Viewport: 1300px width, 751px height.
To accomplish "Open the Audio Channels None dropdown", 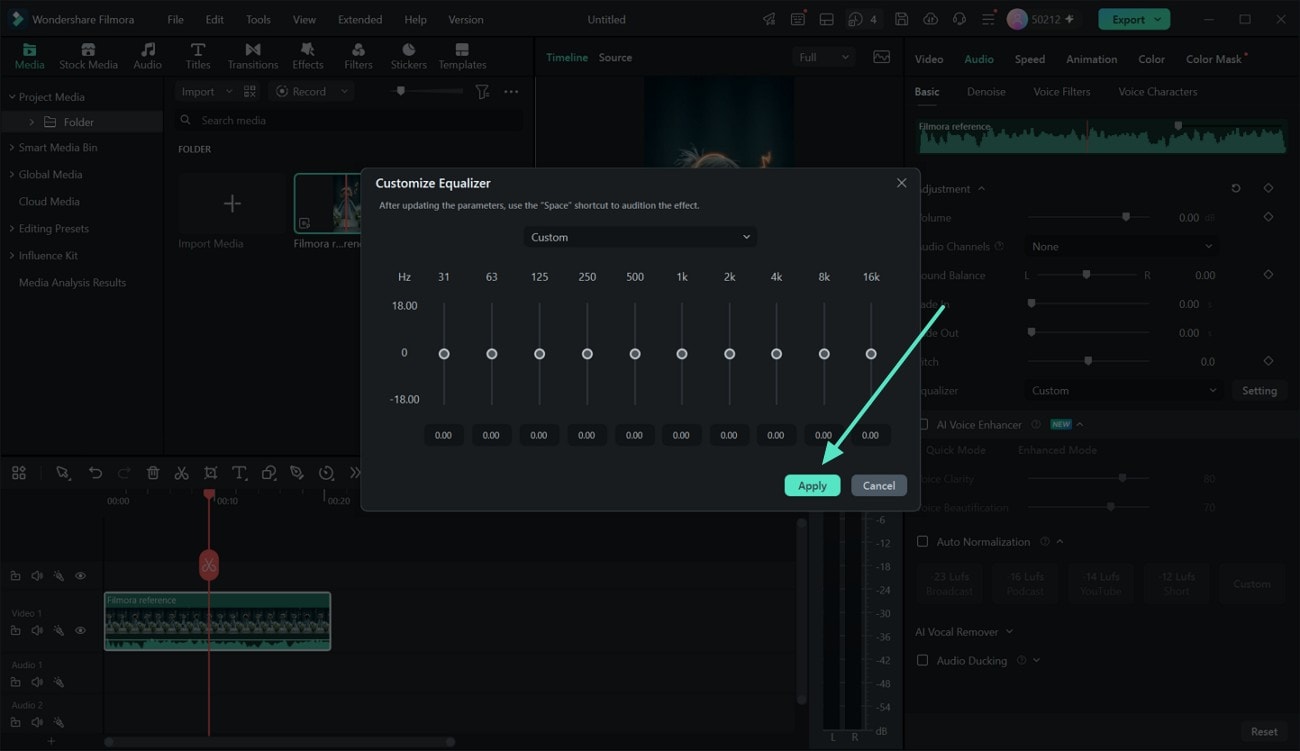I will pyautogui.click(x=1121, y=246).
